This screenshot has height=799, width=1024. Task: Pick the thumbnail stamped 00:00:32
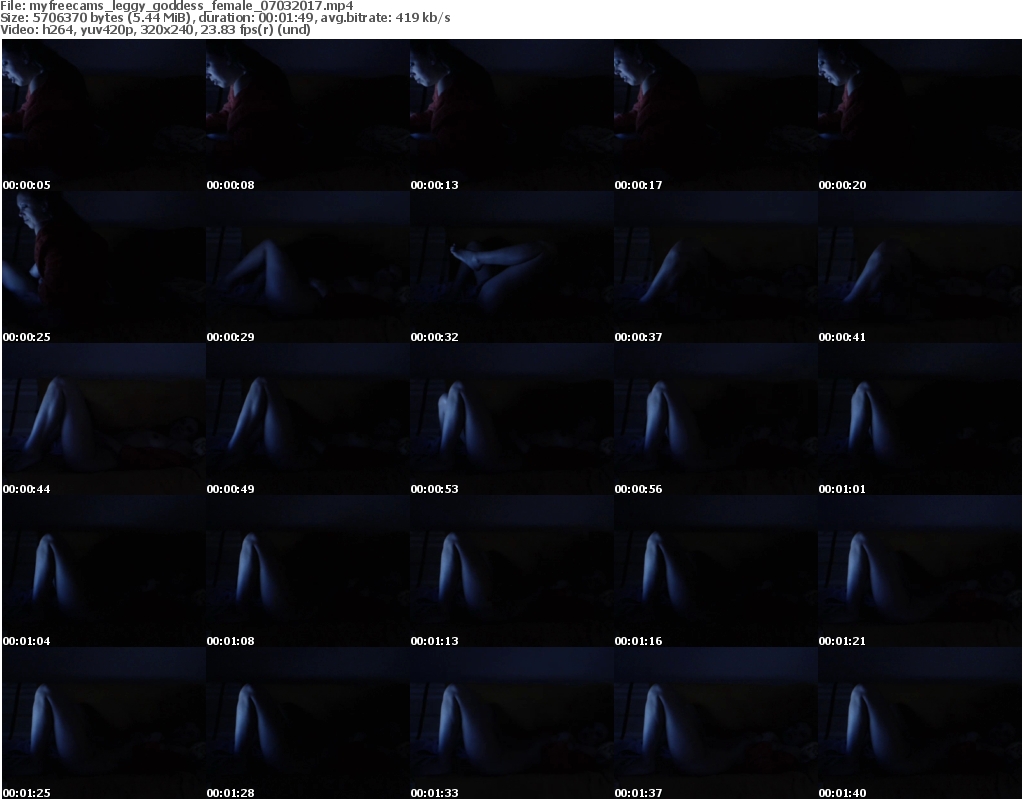(511, 267)
